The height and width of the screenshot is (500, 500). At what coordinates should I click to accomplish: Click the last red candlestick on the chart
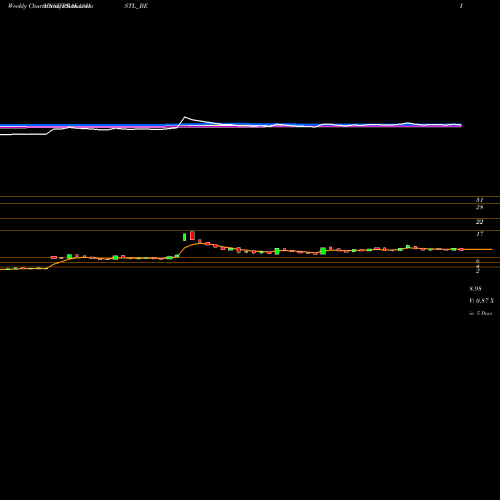click(x=462, y=249)
